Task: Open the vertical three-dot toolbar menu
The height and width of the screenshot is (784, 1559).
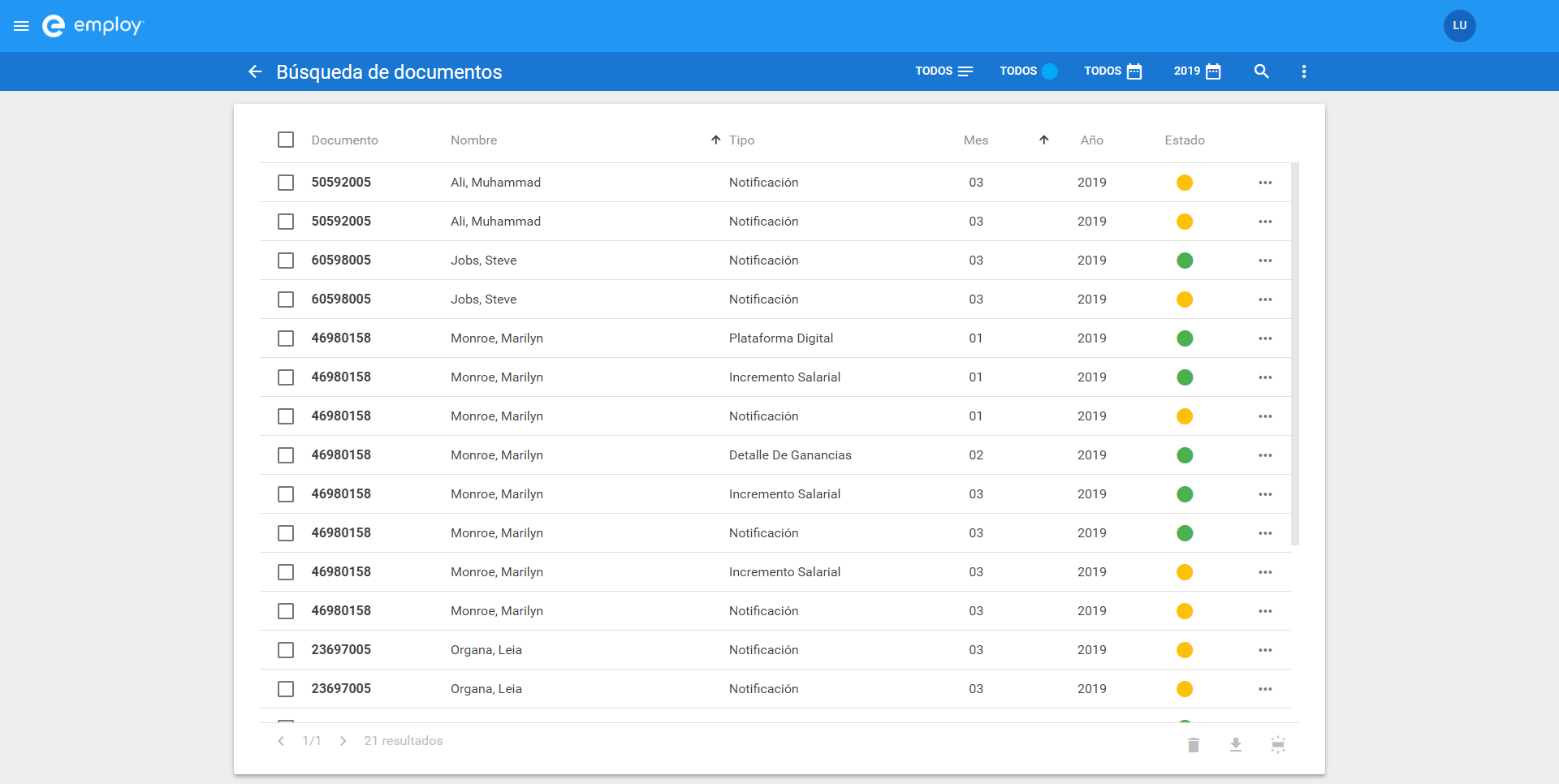Action: [x=1304, y=71]
